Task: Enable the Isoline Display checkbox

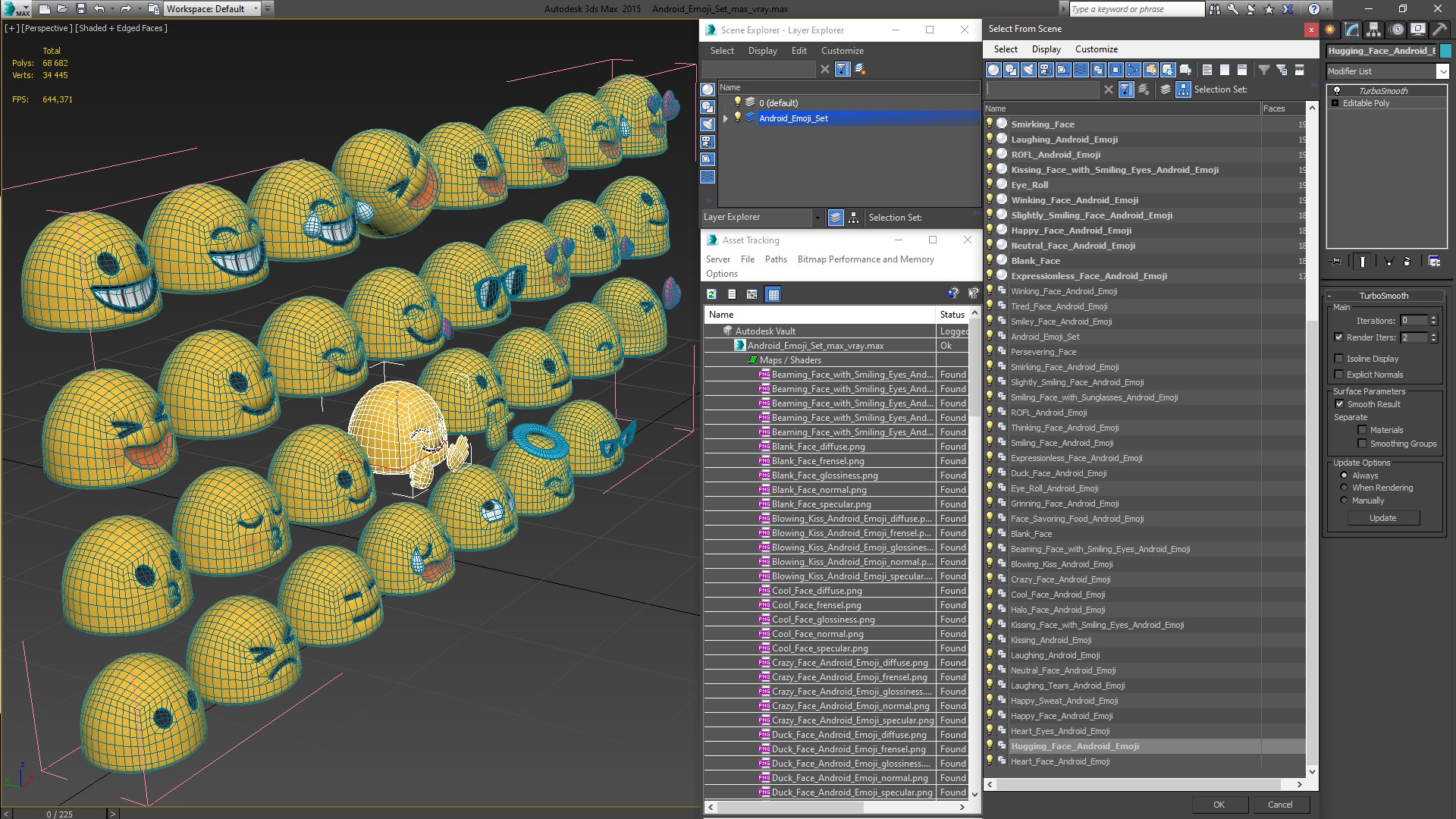Action: pyautogui.click(x=1339, y=359)
